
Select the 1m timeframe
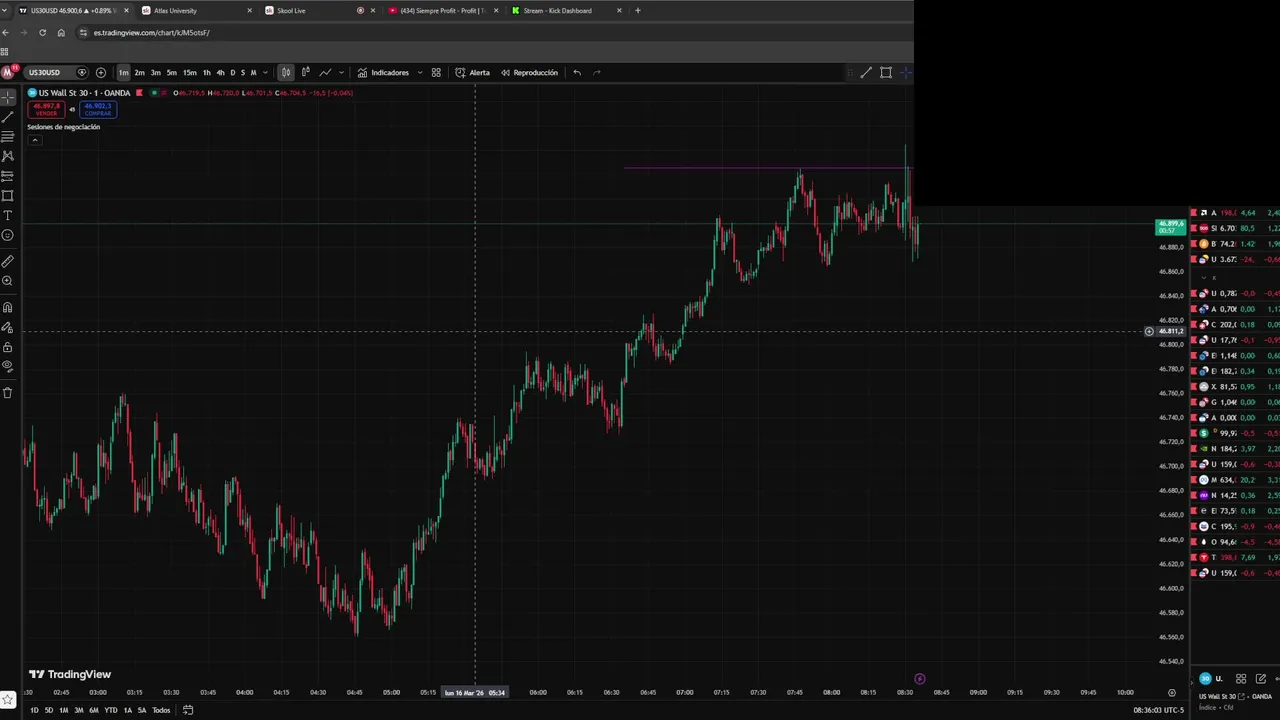pyautogui.click(x=123, y=72)
